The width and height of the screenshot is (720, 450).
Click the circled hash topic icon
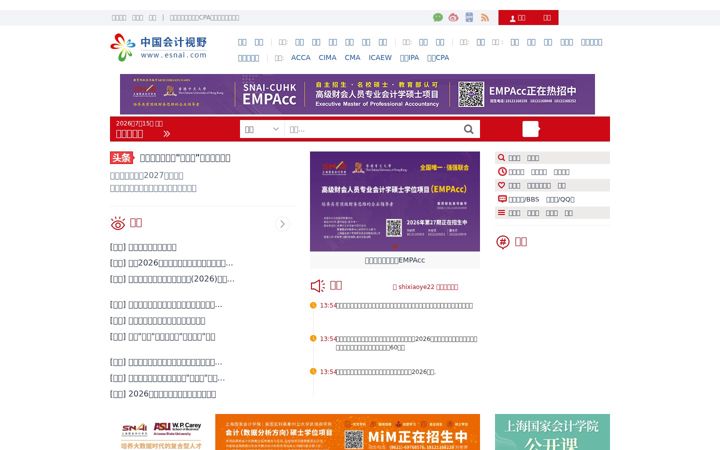pos(503,242)
